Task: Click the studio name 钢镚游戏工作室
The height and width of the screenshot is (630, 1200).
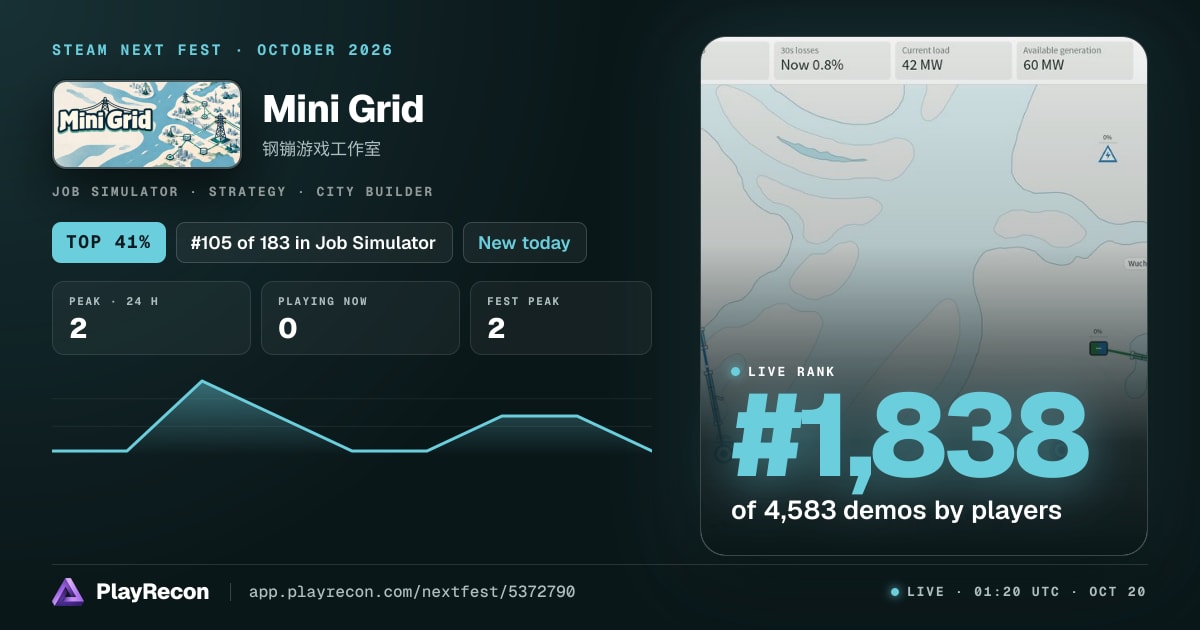Action: click(321, 149)
